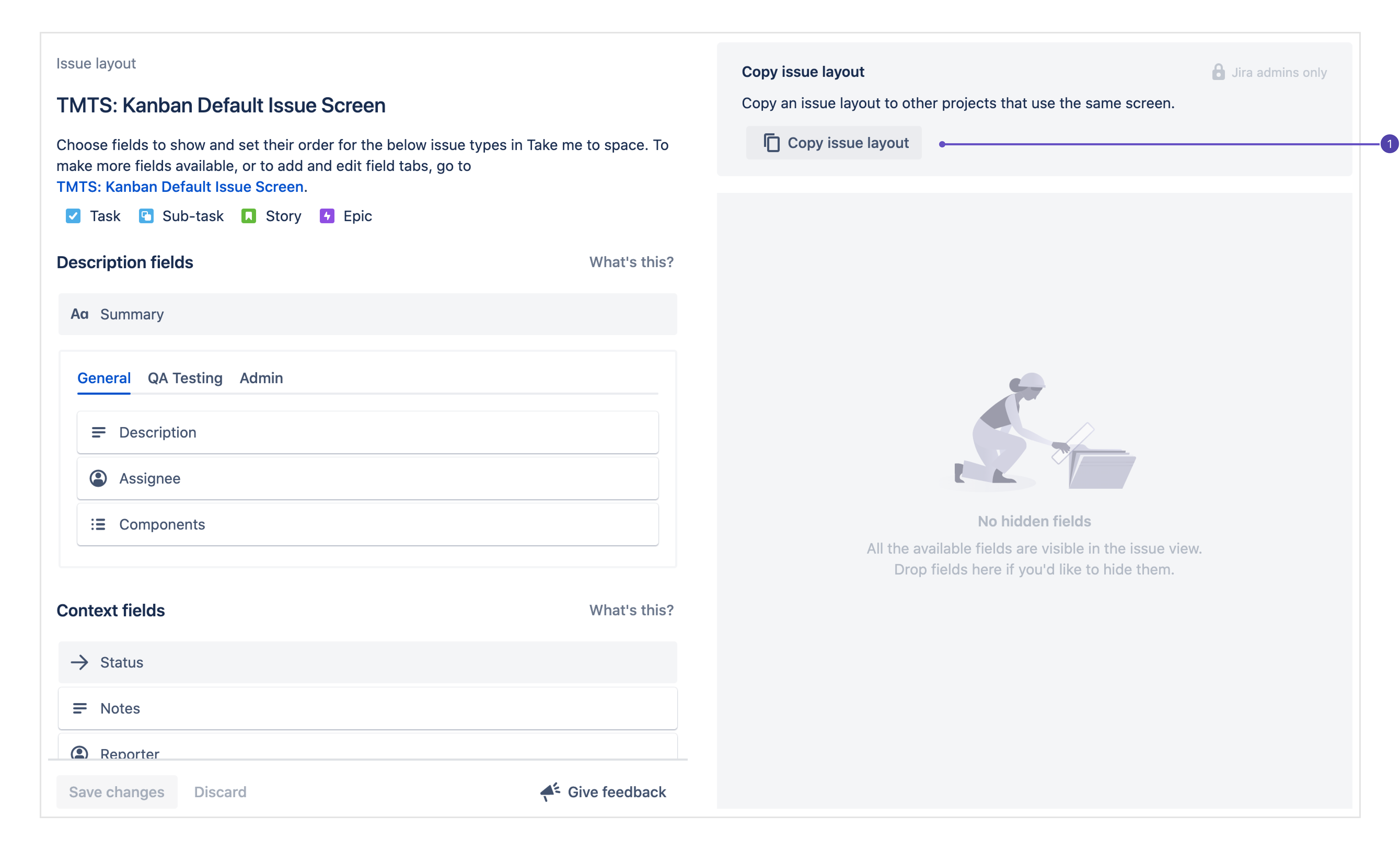Click the Sub-task issue type label
Viewport: 1400px width, 850px height.
tap(193, 216)
